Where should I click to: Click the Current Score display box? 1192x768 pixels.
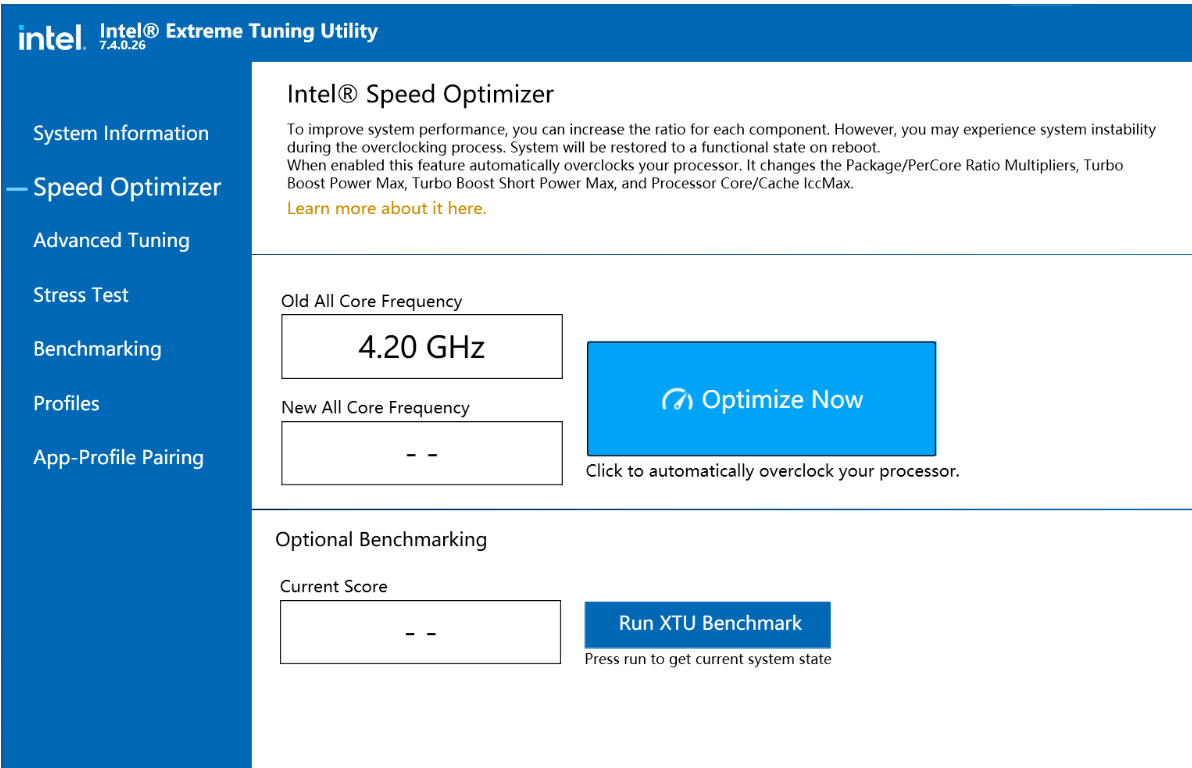pyautogui.click(x=420, y=631)
